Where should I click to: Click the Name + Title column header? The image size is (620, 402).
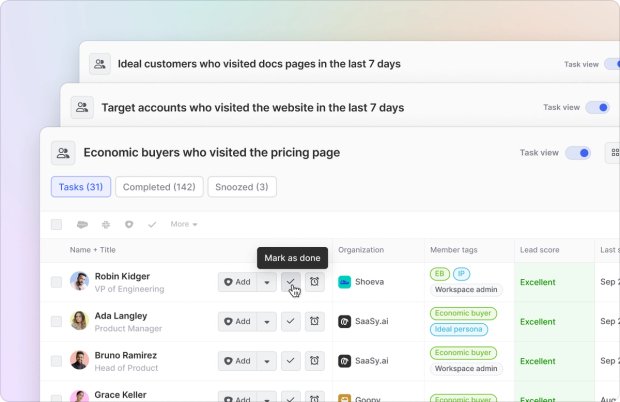(93, 250)
